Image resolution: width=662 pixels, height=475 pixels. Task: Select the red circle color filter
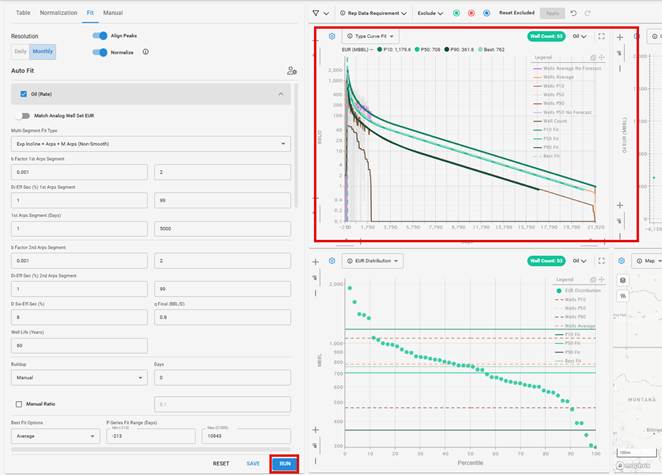point(470,14)
